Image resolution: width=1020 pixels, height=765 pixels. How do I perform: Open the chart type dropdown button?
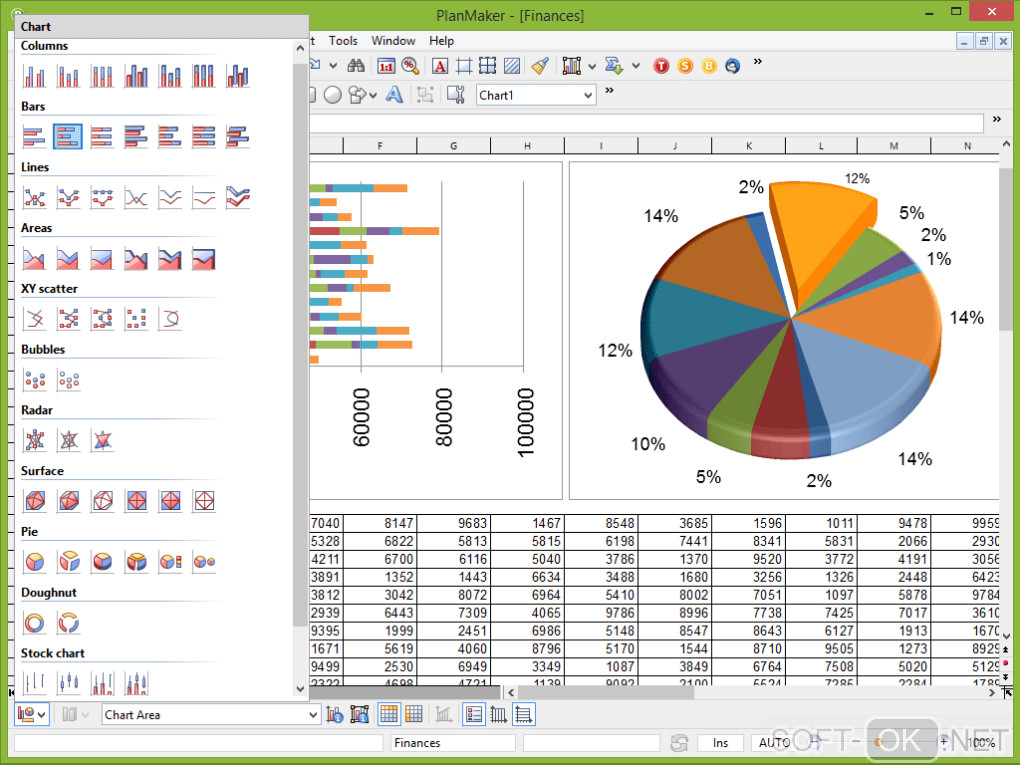(x=31, y=714)
